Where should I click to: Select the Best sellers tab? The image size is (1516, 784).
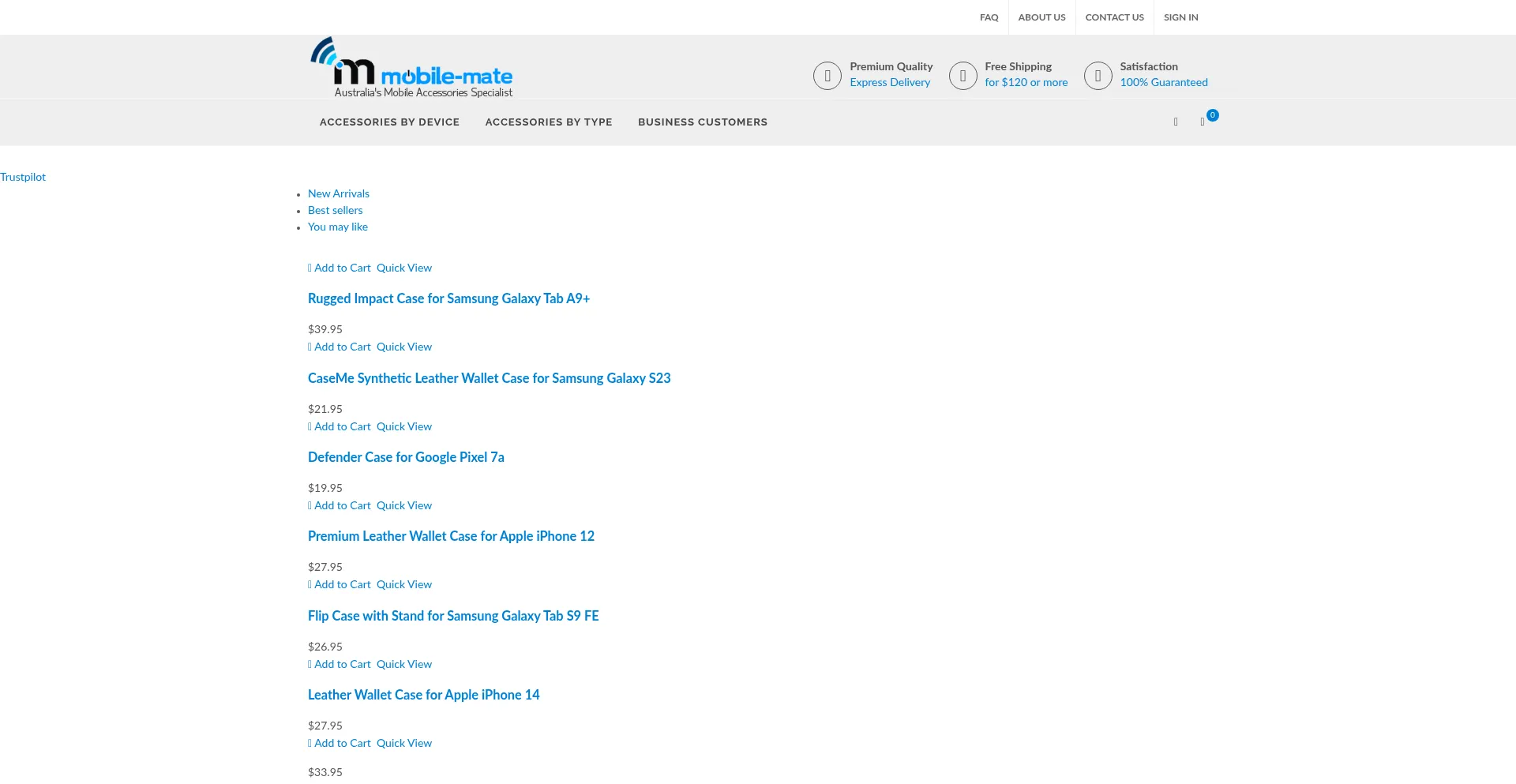[x=336, y=210]
